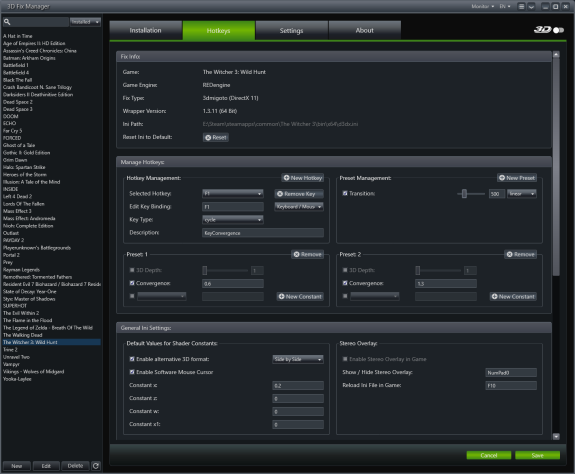Switch to the Hotkeys tab
The height and width of the screenshot is (474, 575).
(219, 30)
